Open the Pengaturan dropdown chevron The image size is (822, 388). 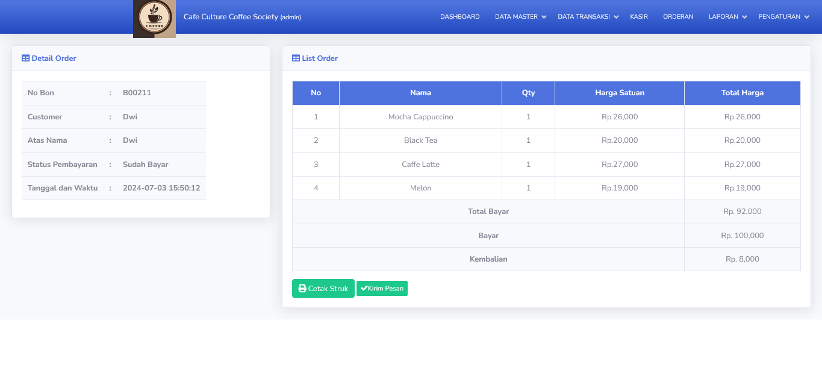[x=806, y=17]
